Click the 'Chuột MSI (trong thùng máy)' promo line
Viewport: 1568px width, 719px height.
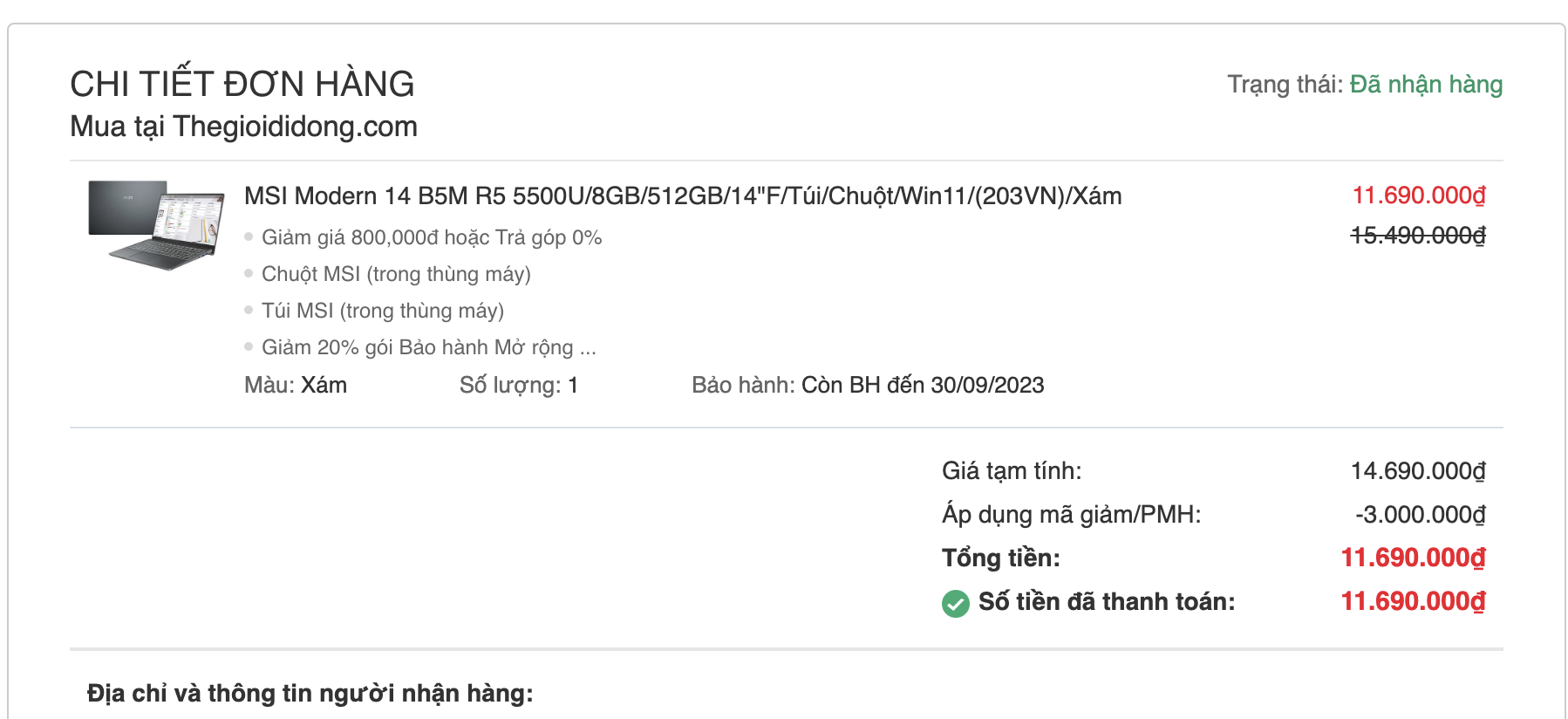(x=396, y=274)
